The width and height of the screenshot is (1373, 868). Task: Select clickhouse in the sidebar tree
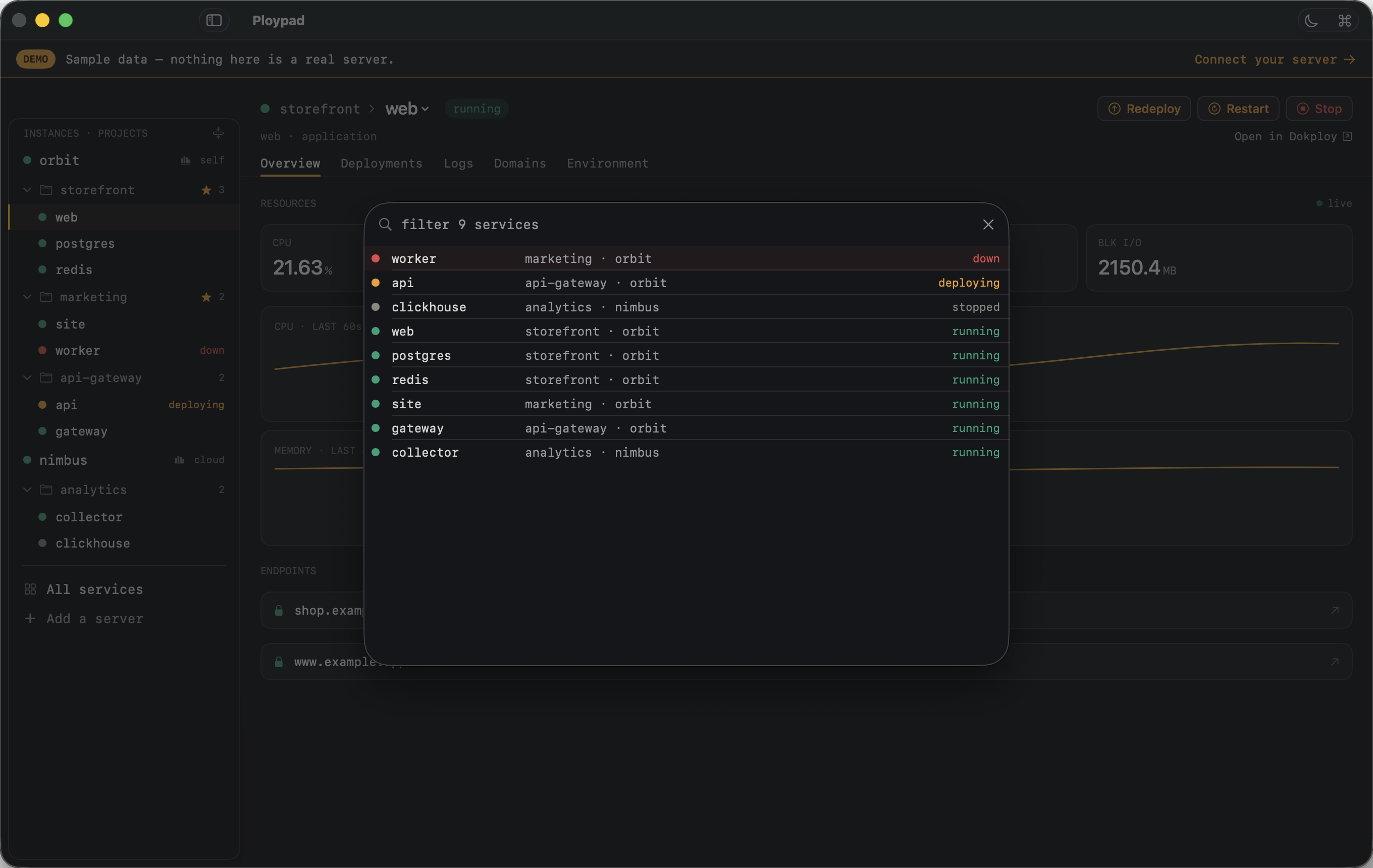click(124, 543)
